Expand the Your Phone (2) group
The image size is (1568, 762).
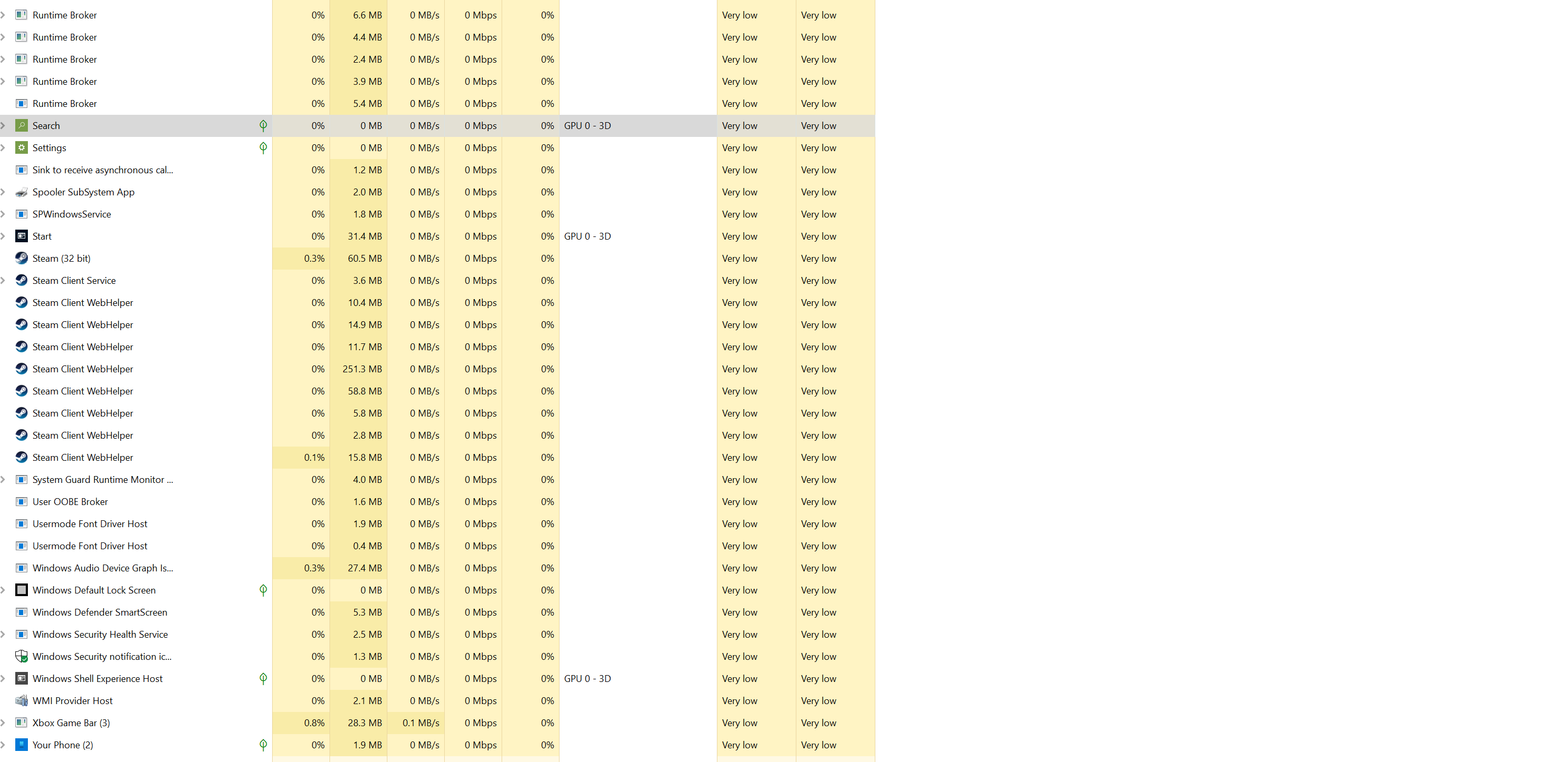pos(3,744)
